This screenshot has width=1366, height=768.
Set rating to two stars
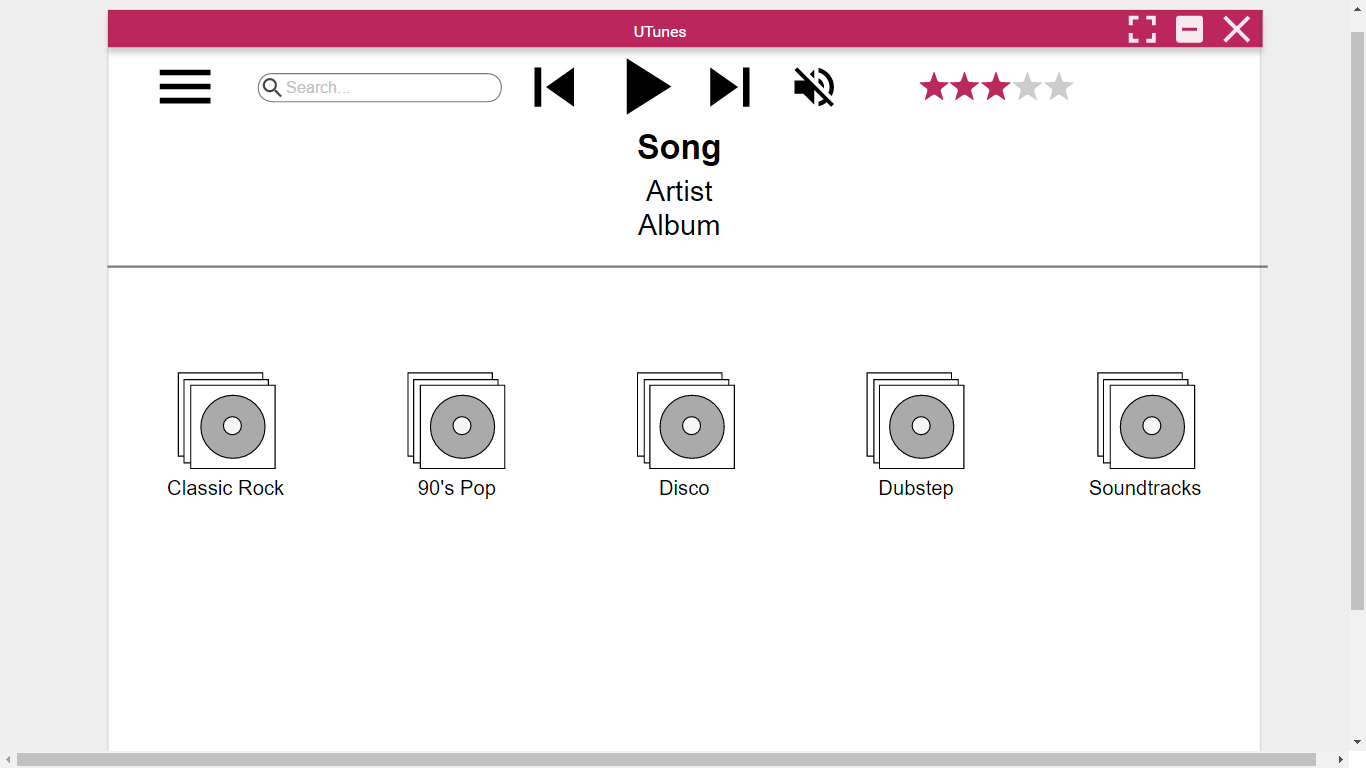coord(965,87)
